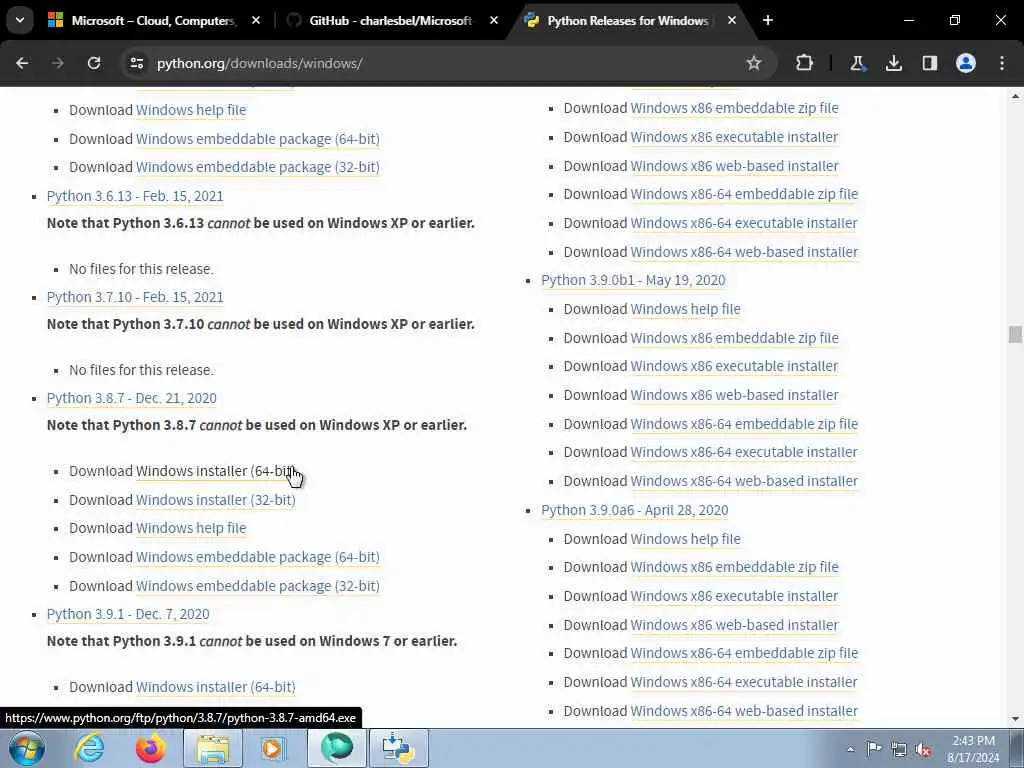Download Python 3.9.0a6 x86 executable installer

734,596
